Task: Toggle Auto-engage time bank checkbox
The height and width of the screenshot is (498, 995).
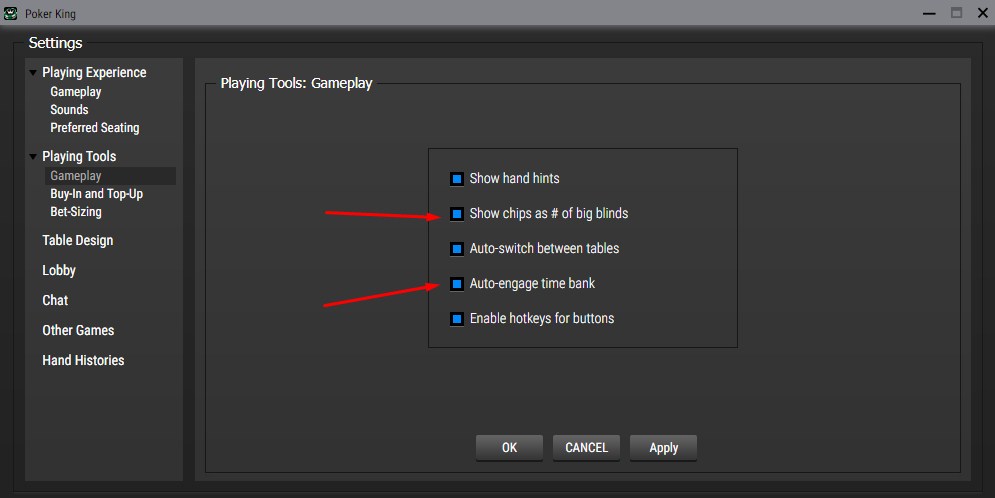Action: pos(457,284)
